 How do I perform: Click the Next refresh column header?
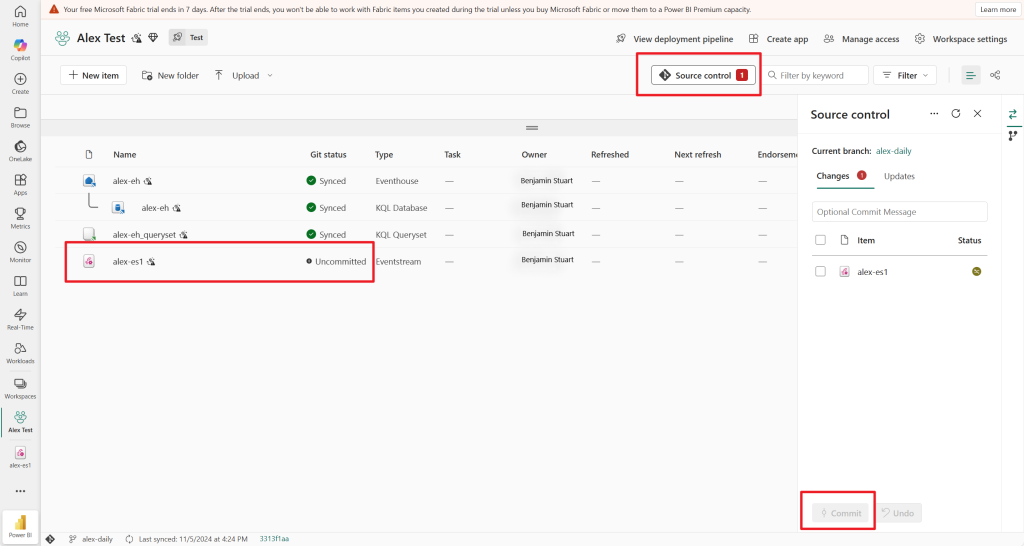pos(697,155)
